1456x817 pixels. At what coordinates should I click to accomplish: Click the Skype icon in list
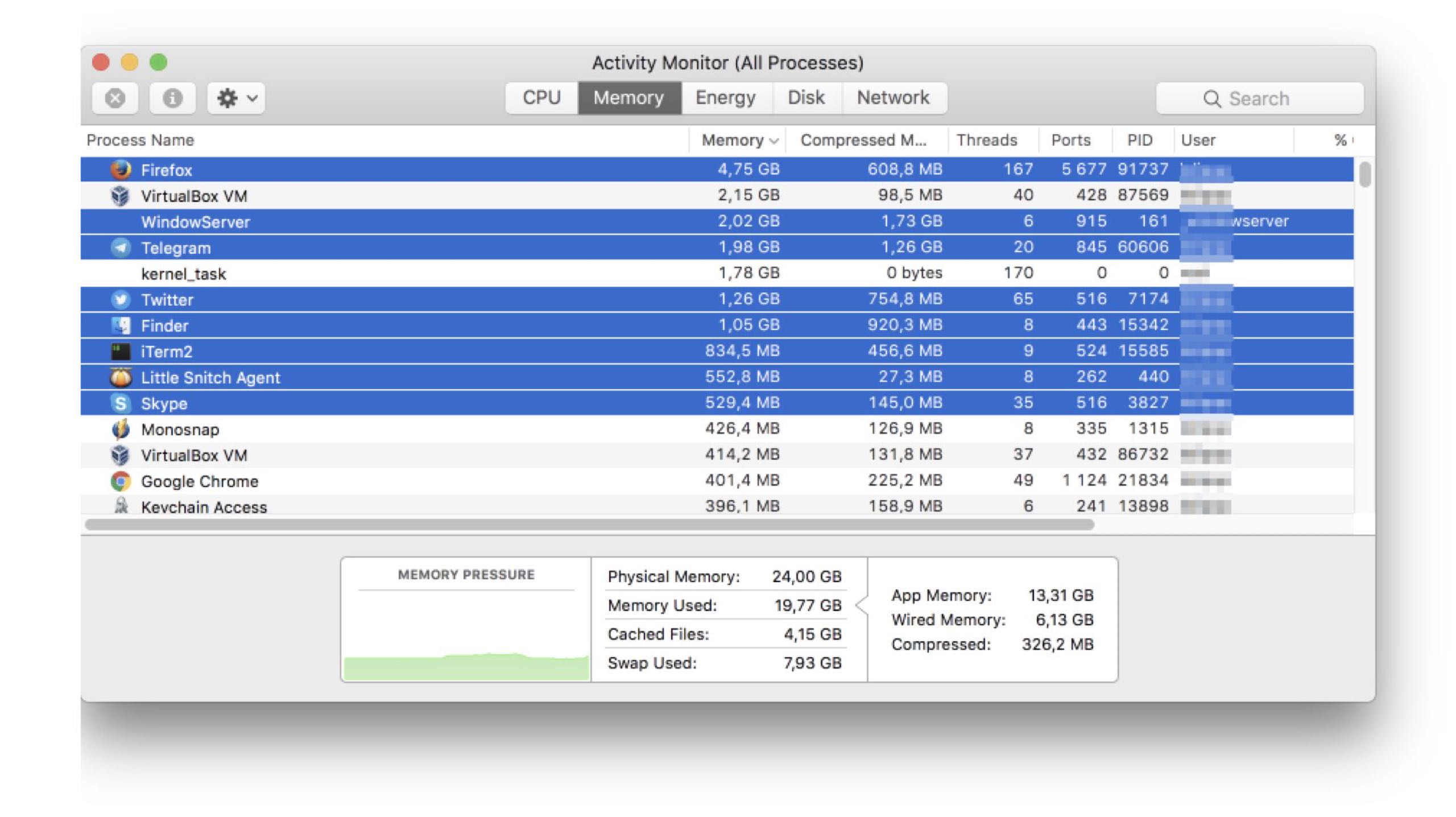[120, 403]
